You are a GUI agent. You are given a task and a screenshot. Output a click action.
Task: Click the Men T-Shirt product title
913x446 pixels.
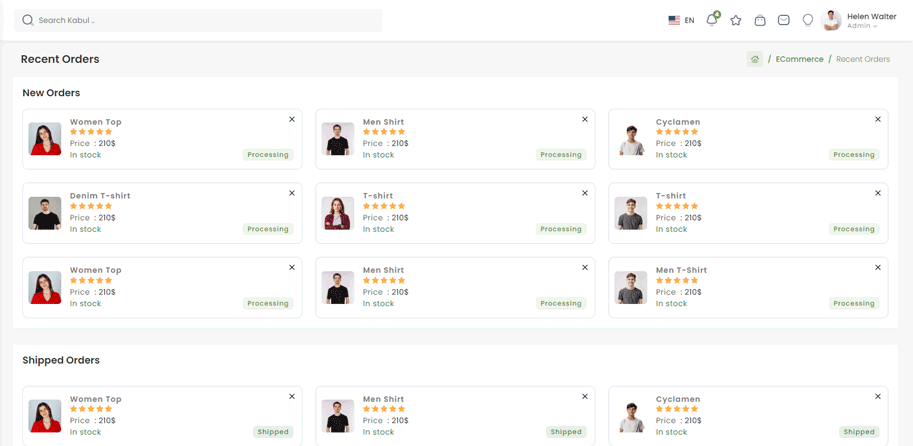681,270
